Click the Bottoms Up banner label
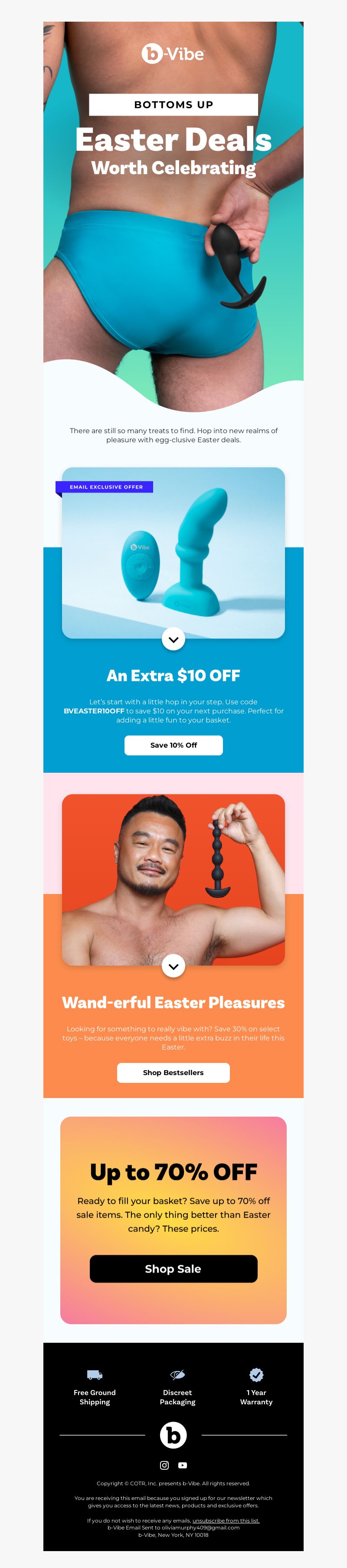347x1568 pixels. click(x=173, y=105)
